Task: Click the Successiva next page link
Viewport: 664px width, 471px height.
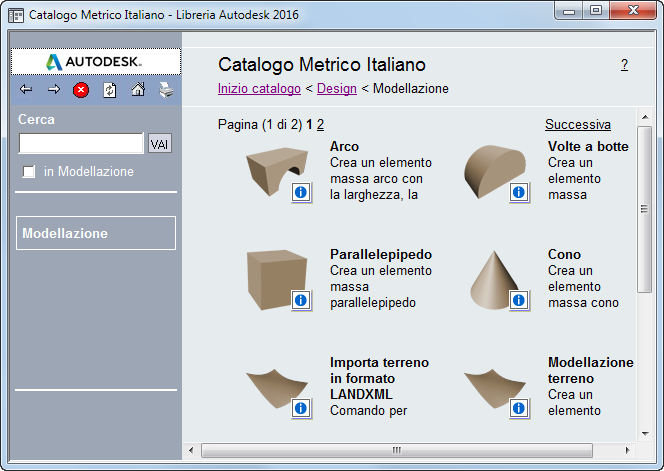Action: pos(578,125)
